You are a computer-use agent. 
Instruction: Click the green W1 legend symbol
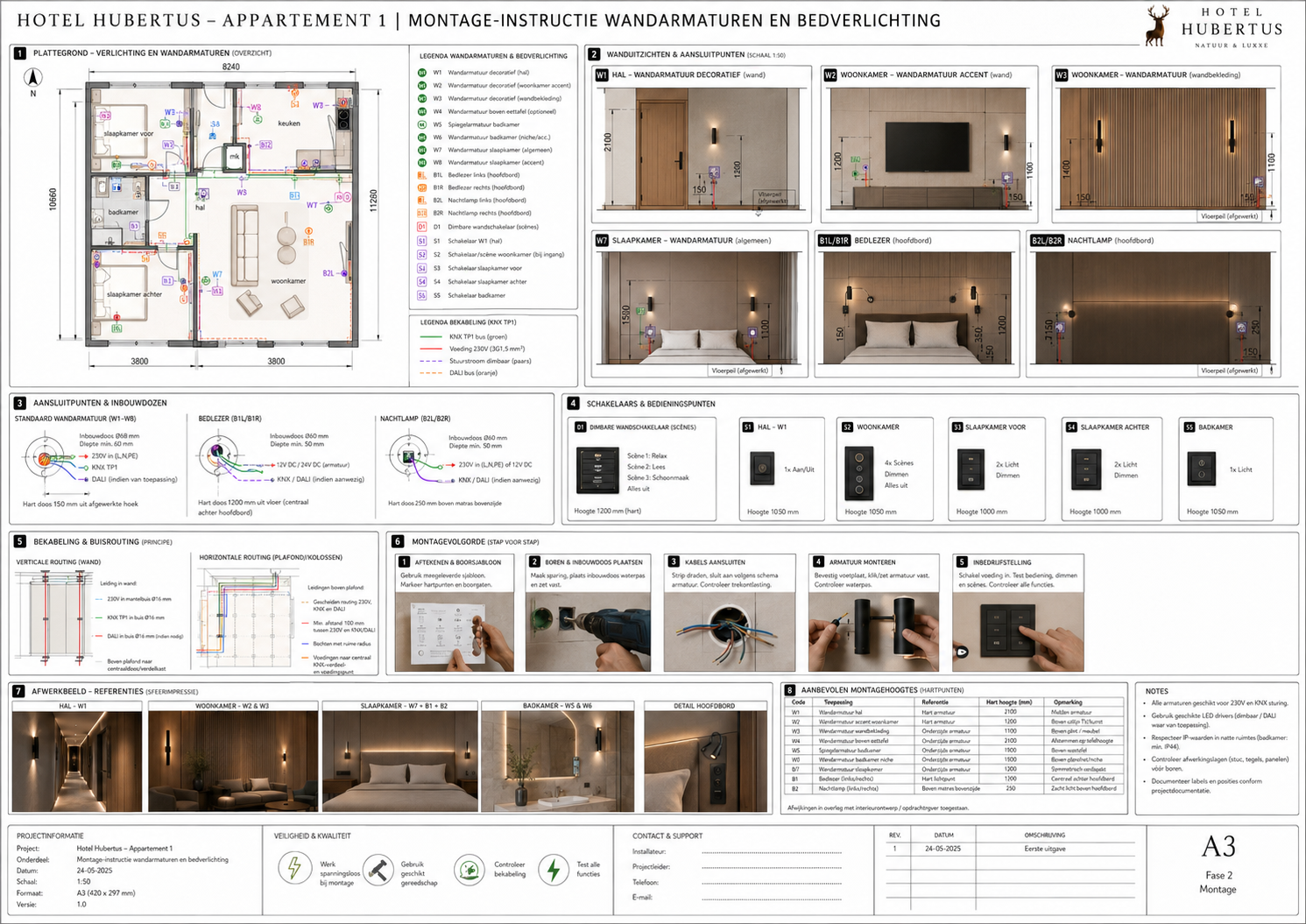(x=422, y=73)
